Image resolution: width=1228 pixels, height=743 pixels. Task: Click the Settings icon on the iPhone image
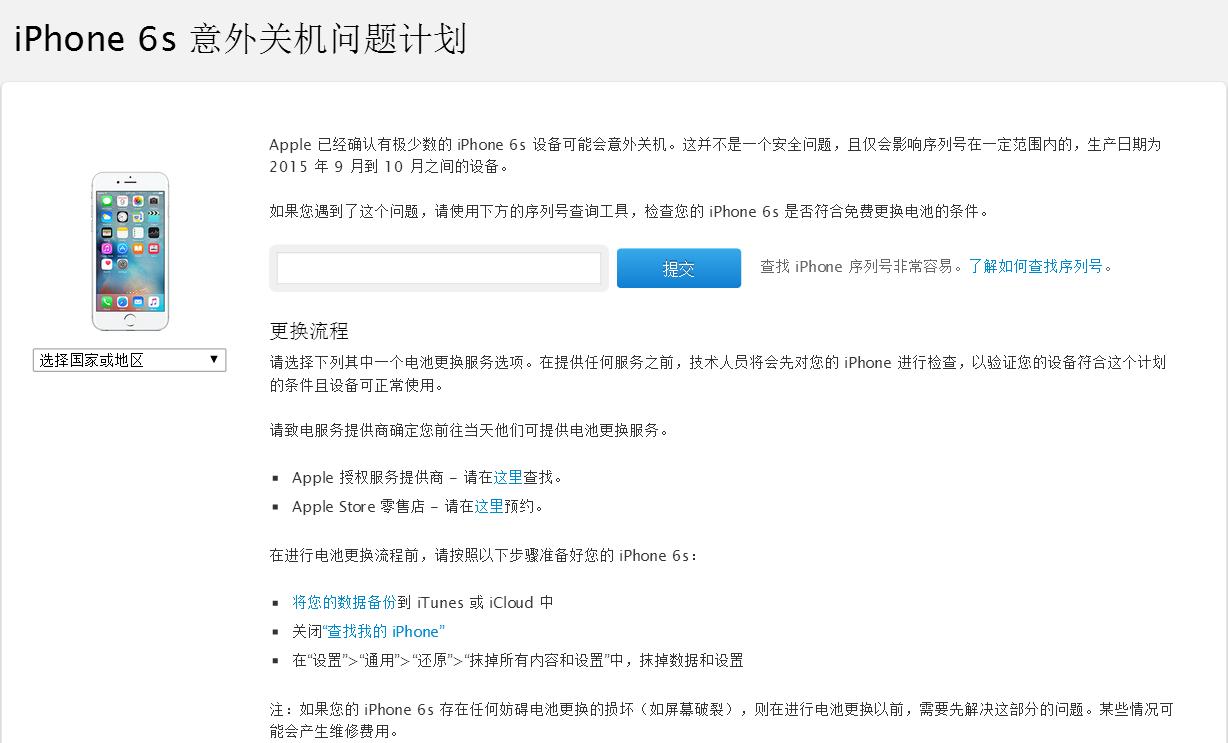122,264
